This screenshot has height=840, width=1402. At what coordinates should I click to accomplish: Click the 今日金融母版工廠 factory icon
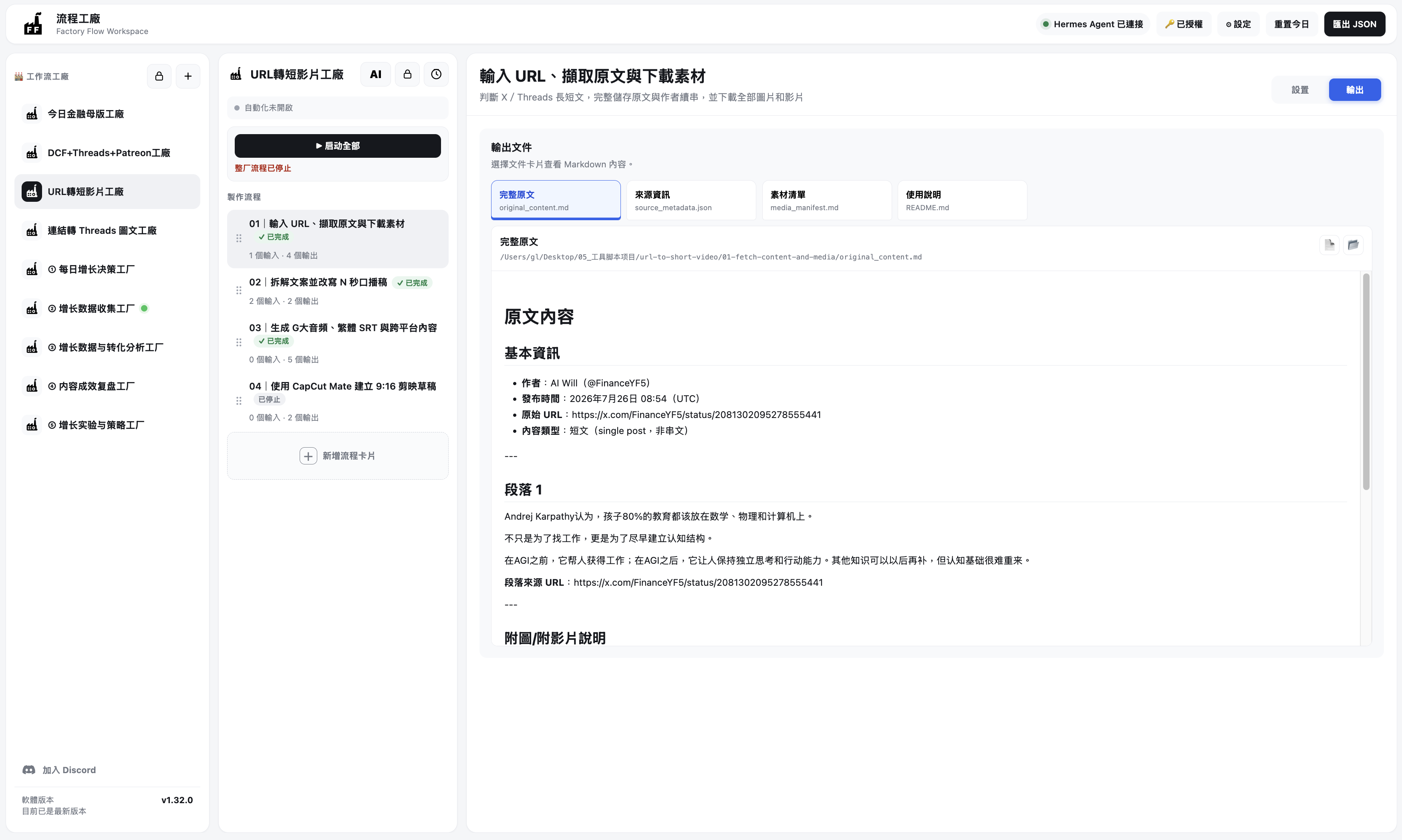[x=32, y=114]
